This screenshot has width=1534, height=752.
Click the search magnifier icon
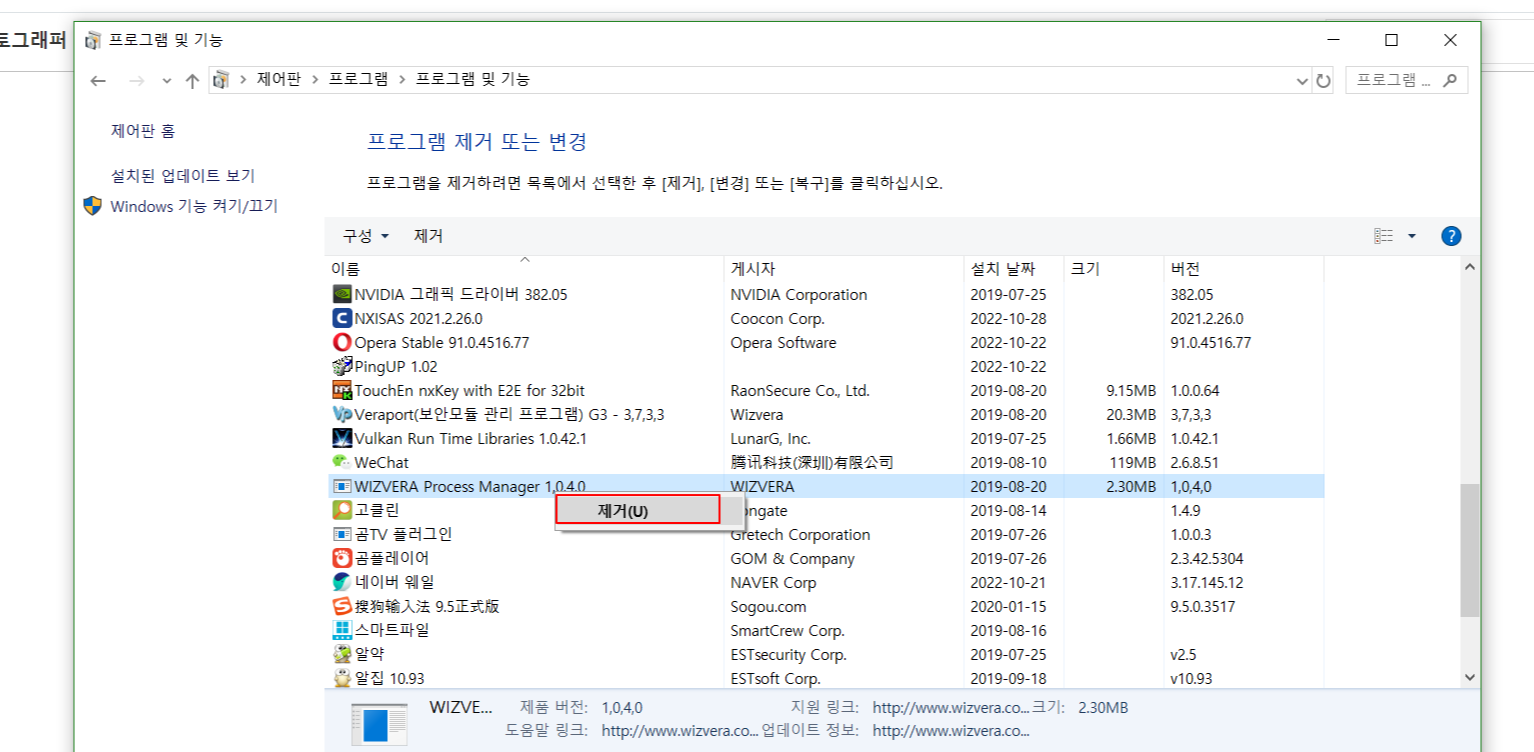pyautogui.click(x=1450, y=80)
